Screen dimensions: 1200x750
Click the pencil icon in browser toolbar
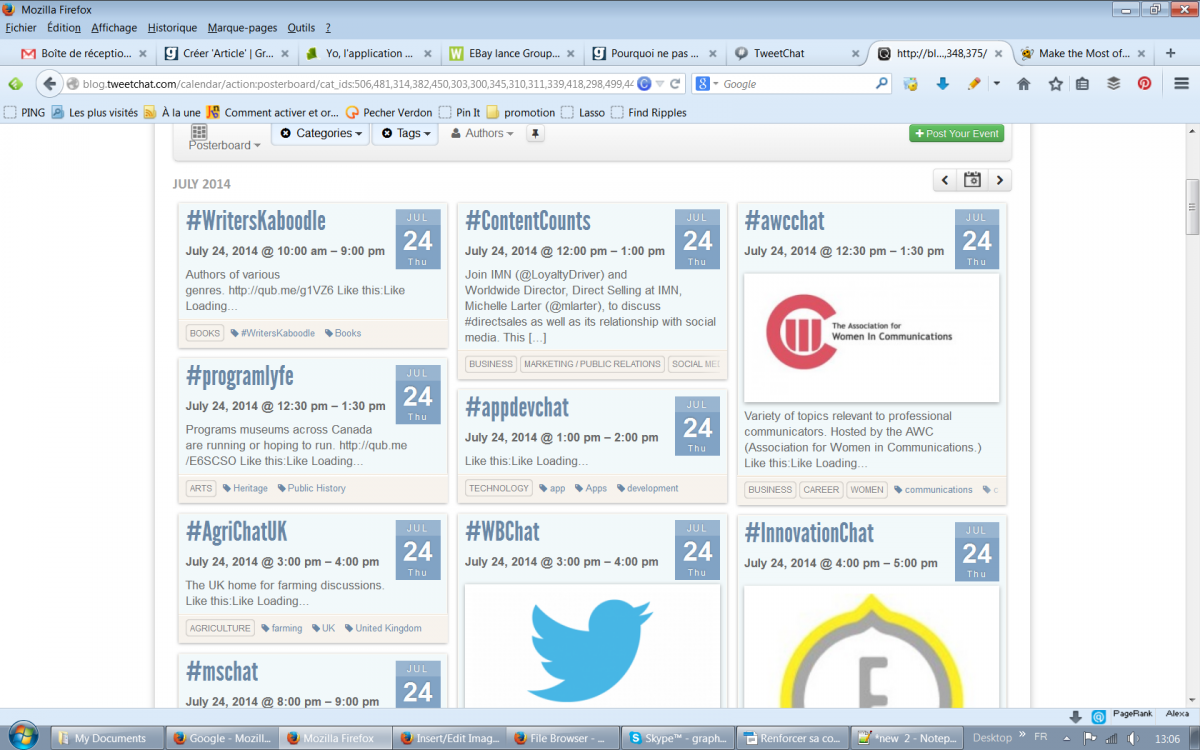click(x=973, y=84)
